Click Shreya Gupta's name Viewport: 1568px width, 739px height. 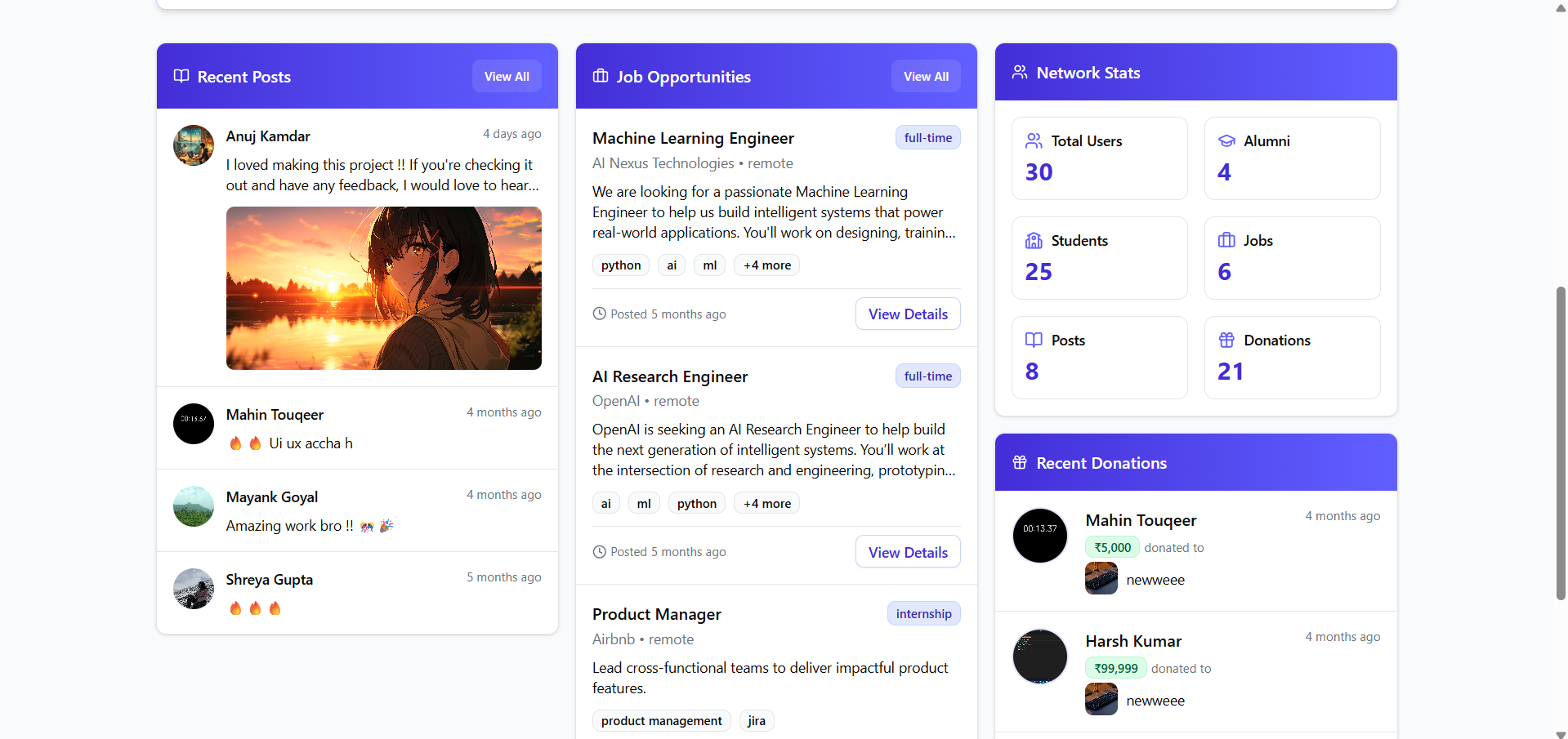270,580
